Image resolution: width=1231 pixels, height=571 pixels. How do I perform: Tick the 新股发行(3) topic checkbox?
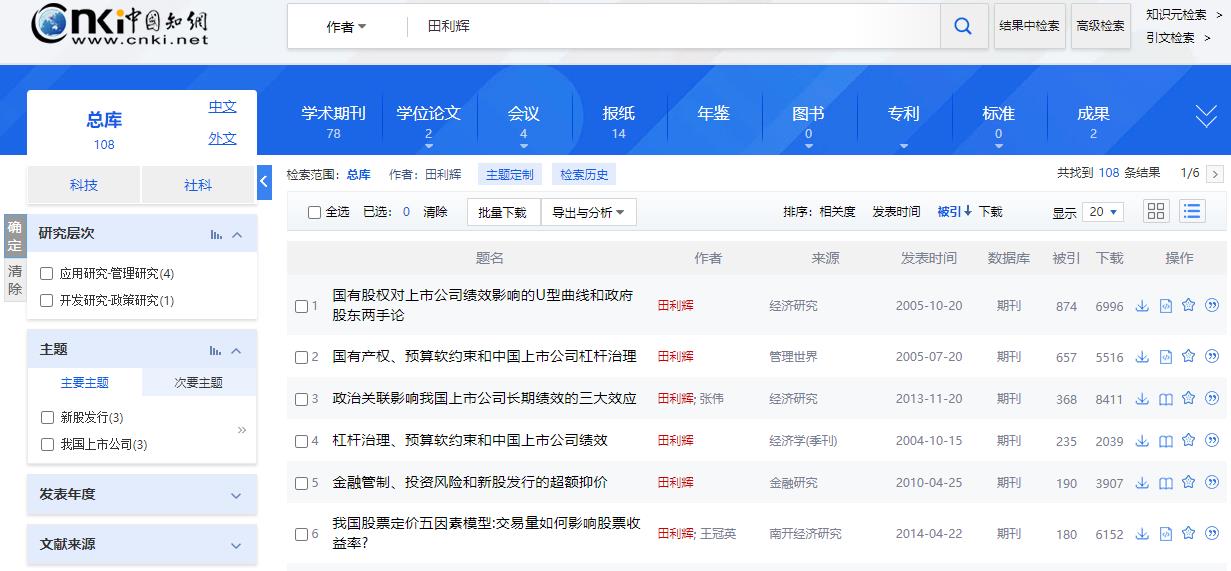(x=47, y=418)
